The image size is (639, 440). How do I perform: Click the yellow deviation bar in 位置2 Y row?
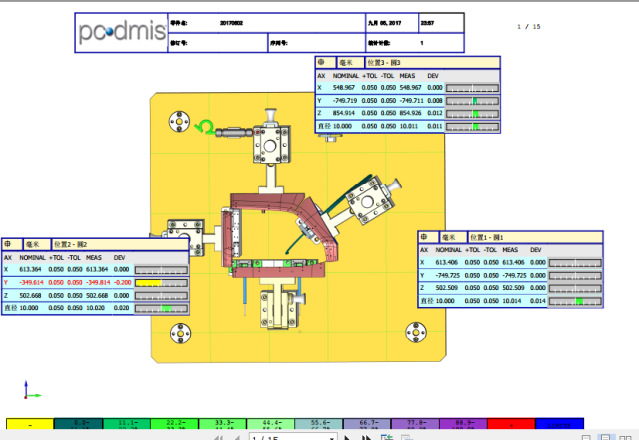click(x=158, y=282)
